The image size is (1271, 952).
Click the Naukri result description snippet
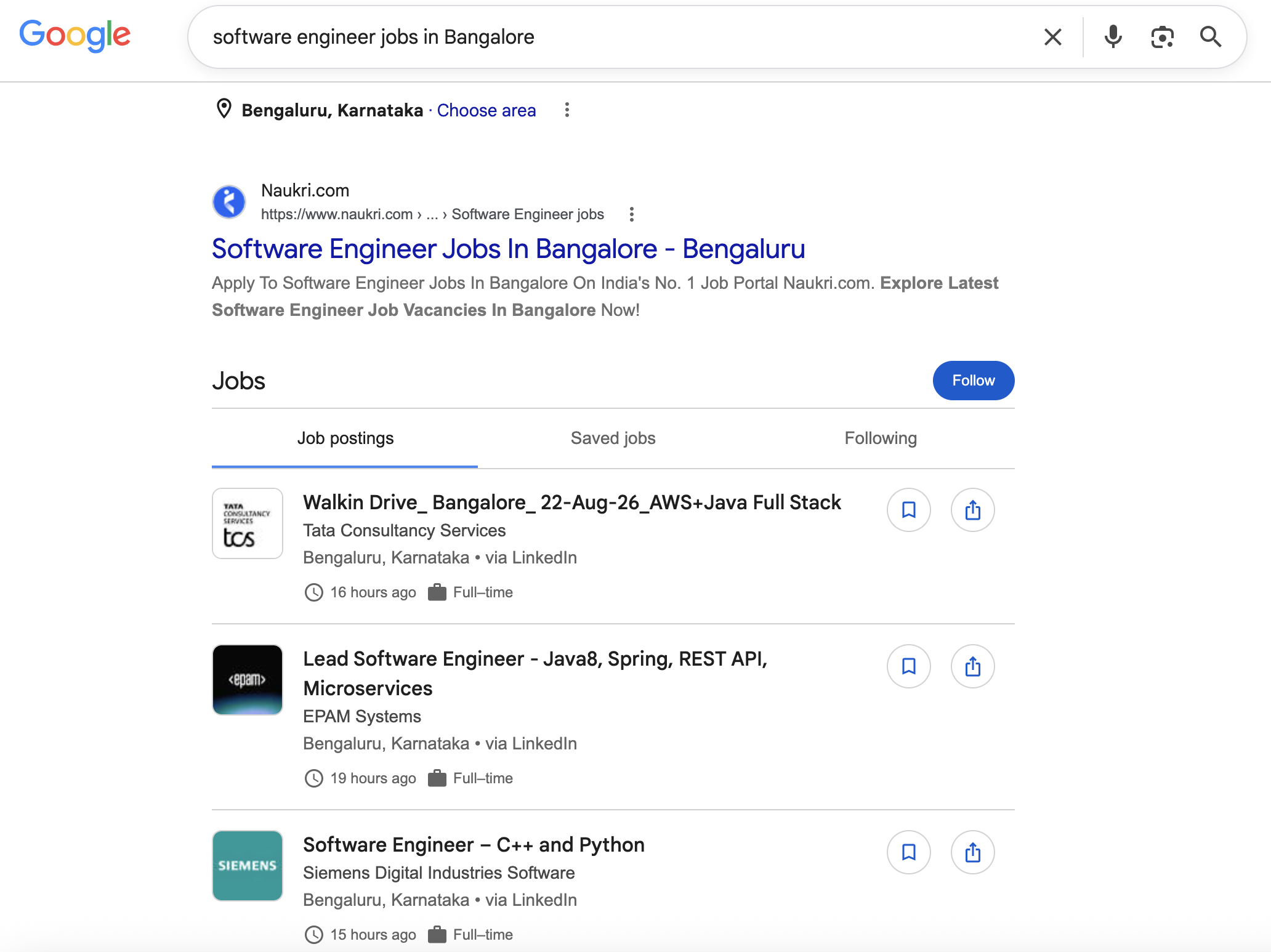tap(605, 296)
